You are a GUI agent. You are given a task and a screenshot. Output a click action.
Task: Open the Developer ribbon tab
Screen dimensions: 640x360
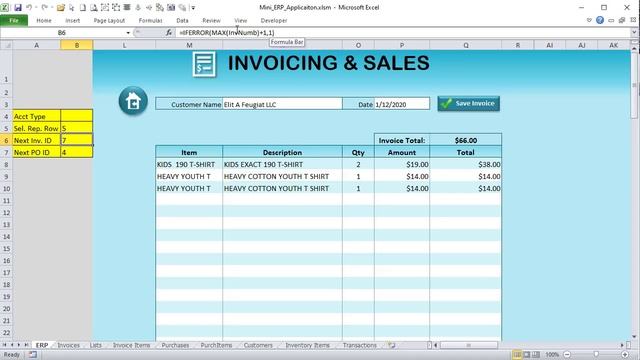274,20
